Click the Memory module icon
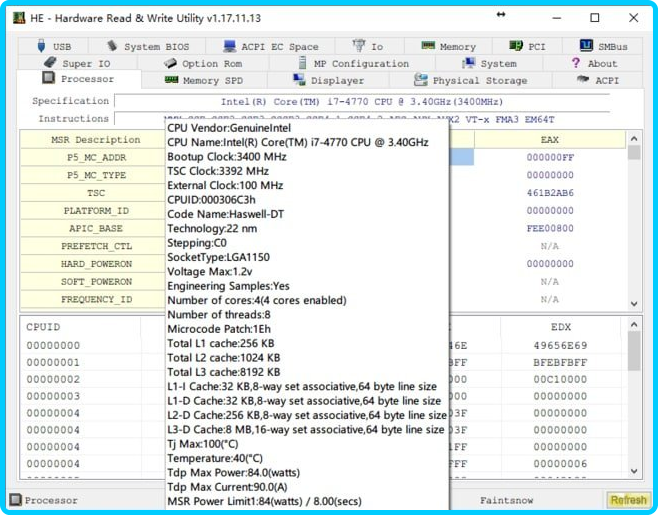The image size is (658, 515). [x=428, y=46]
